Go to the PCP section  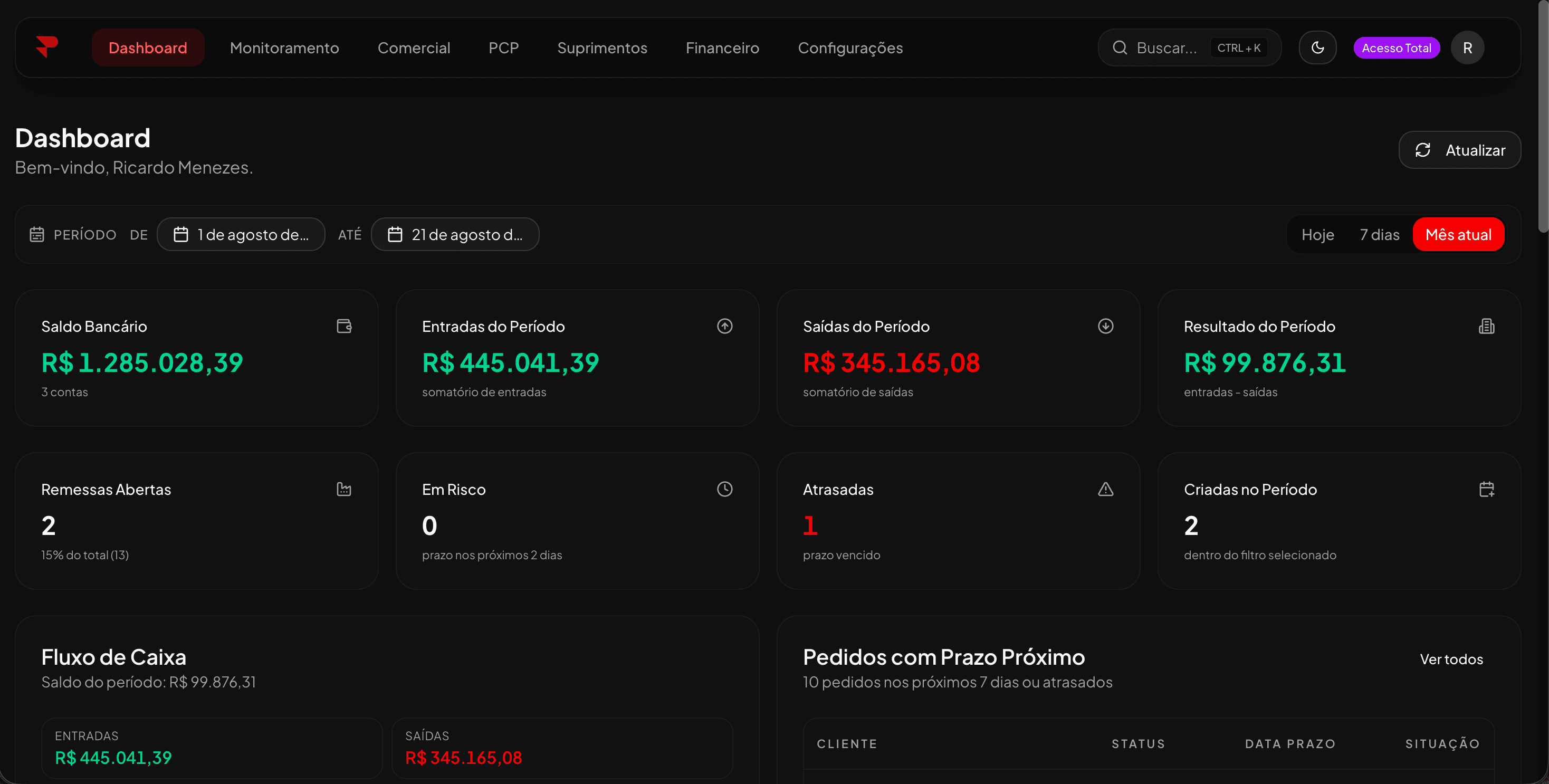[x=503, y=47]
